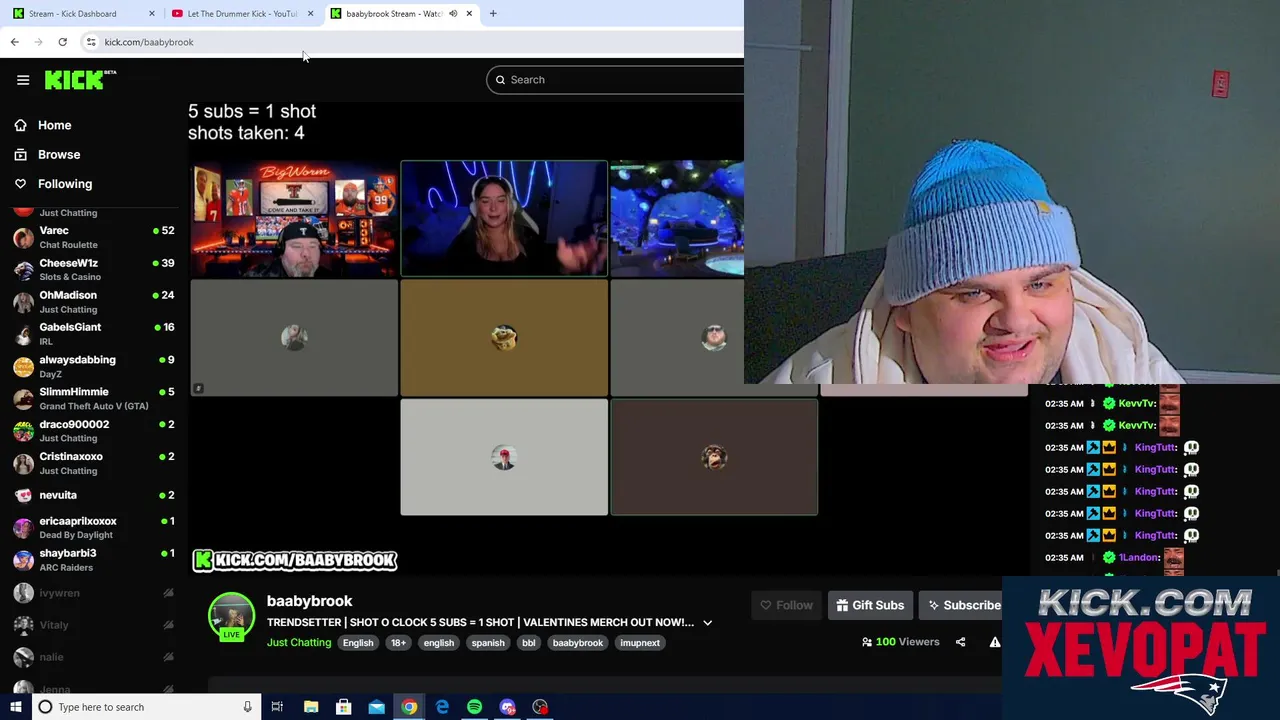Click Gift Subs button
The image size is (1280, 720).
click(870, 605)
